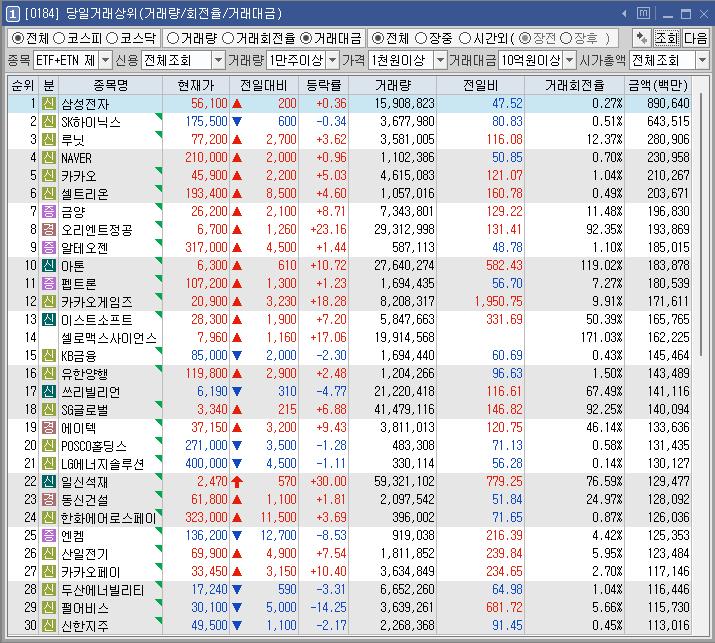The width and height of the screenshot is (715, 643).
Task: Click the 경 badge next to 동신건설
Action: (x=49, y=500)
